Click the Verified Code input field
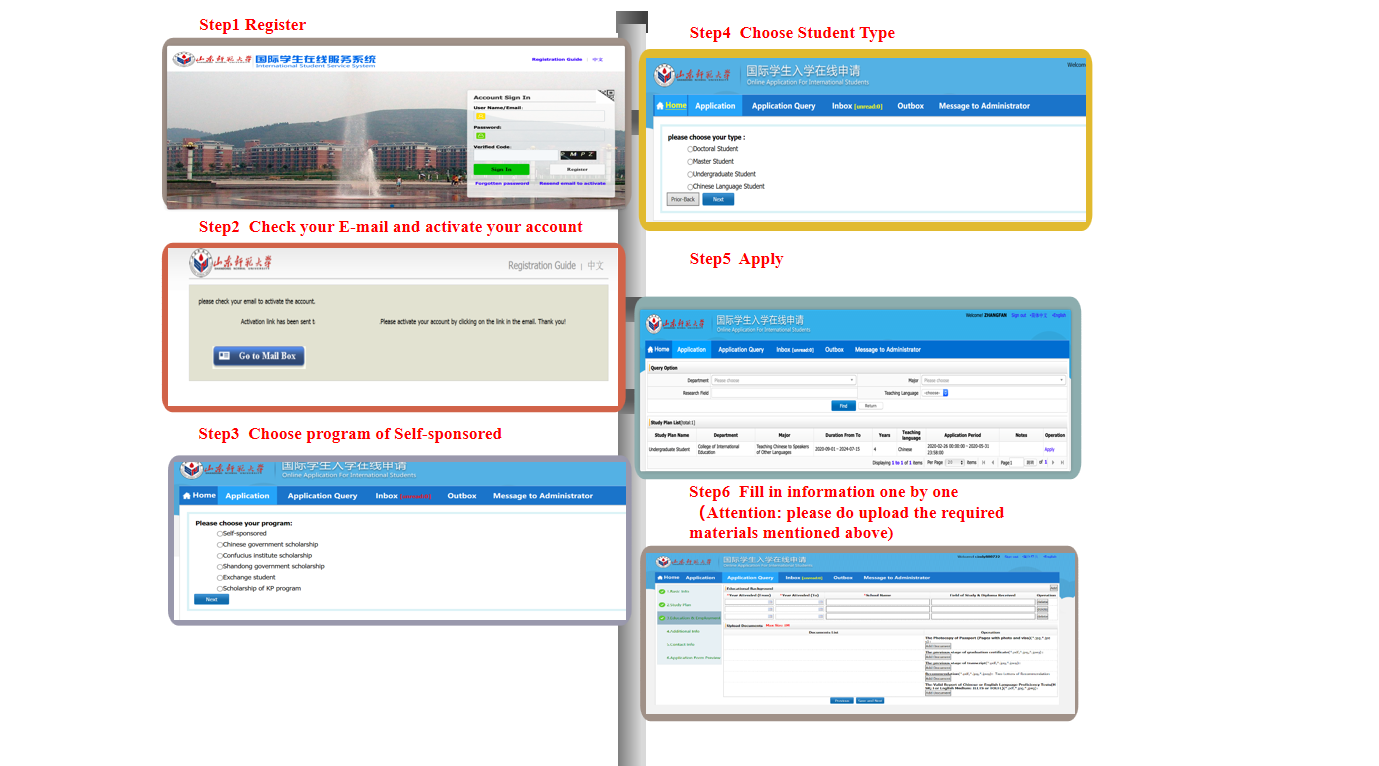Image resolution: width=1379 pixels, height=766 pixels. (515, 154)
